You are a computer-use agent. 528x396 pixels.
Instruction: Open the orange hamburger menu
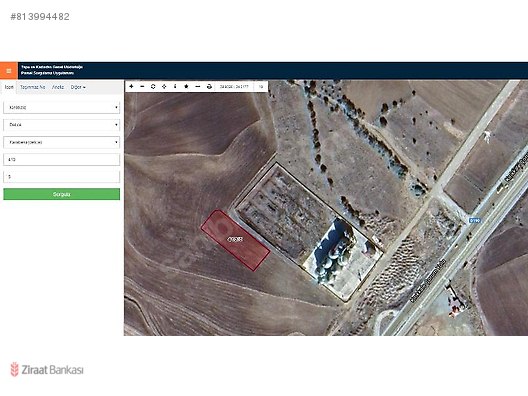click(9, 71)
